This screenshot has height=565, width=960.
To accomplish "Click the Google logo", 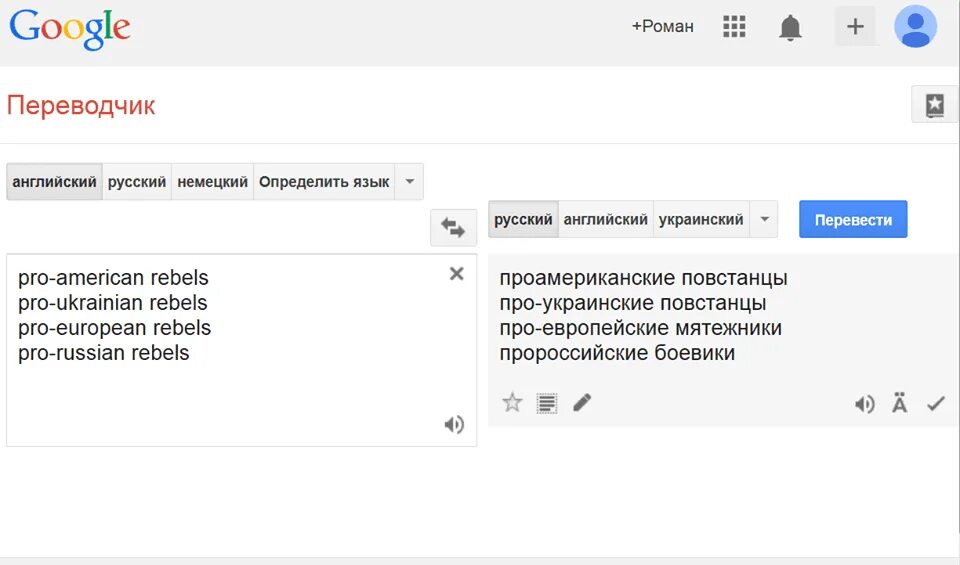I will click(x=70, y=28).
